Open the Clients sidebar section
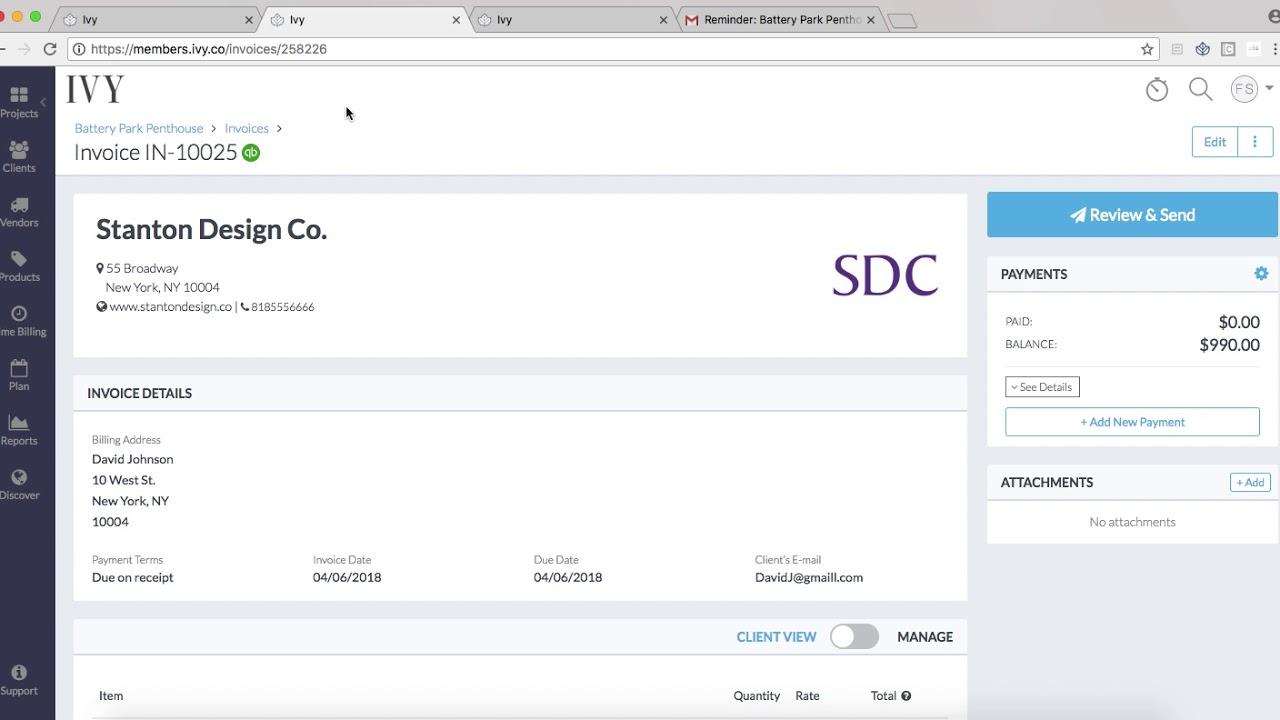This screenshot has width=1280, height=720. tap(19, 156)
